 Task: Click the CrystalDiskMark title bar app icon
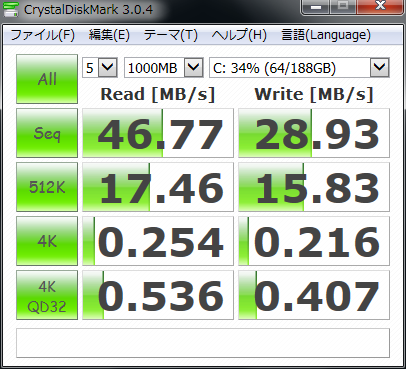pyautogui.click(x=11, y=9)
